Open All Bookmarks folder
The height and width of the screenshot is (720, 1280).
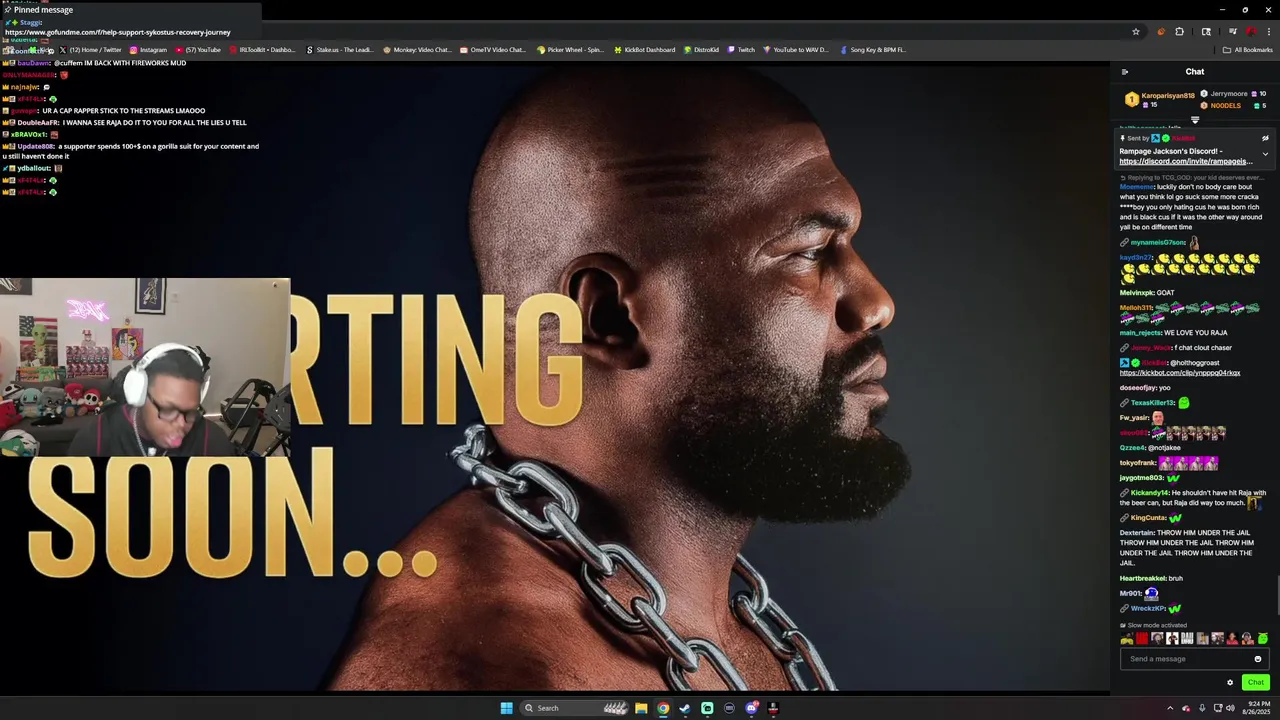(1248, 50)
